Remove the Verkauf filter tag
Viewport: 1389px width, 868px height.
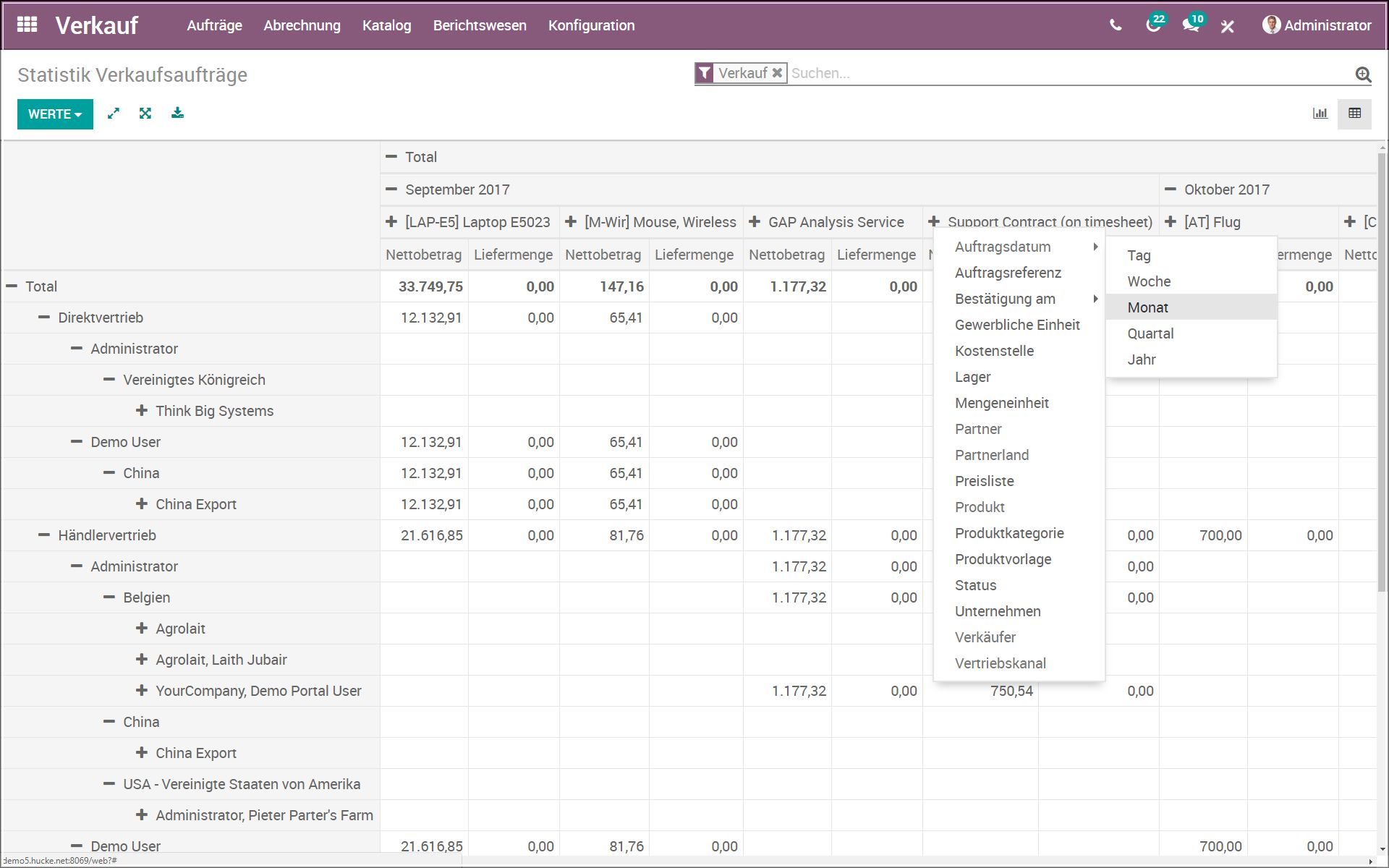coord(777,73)
